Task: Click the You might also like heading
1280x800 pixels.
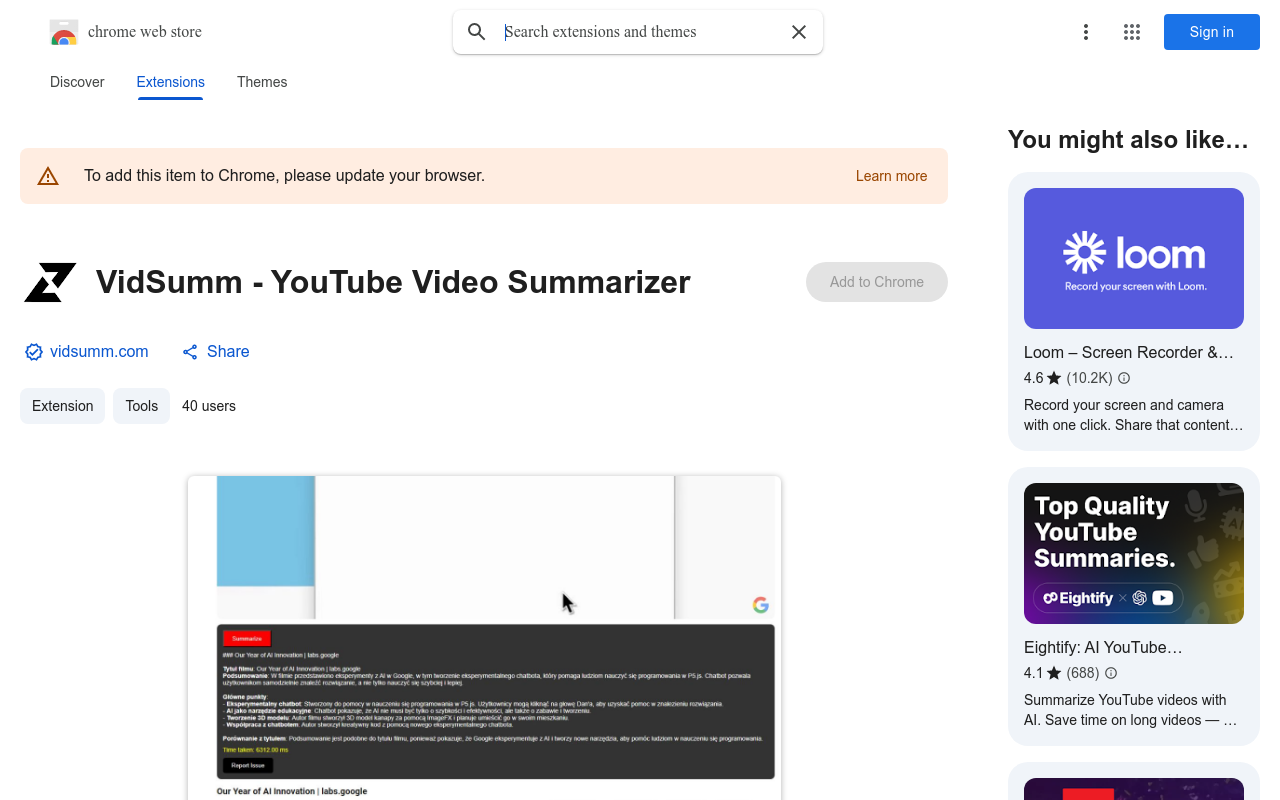Action: pyautogui.click(x=1128, y=140)
